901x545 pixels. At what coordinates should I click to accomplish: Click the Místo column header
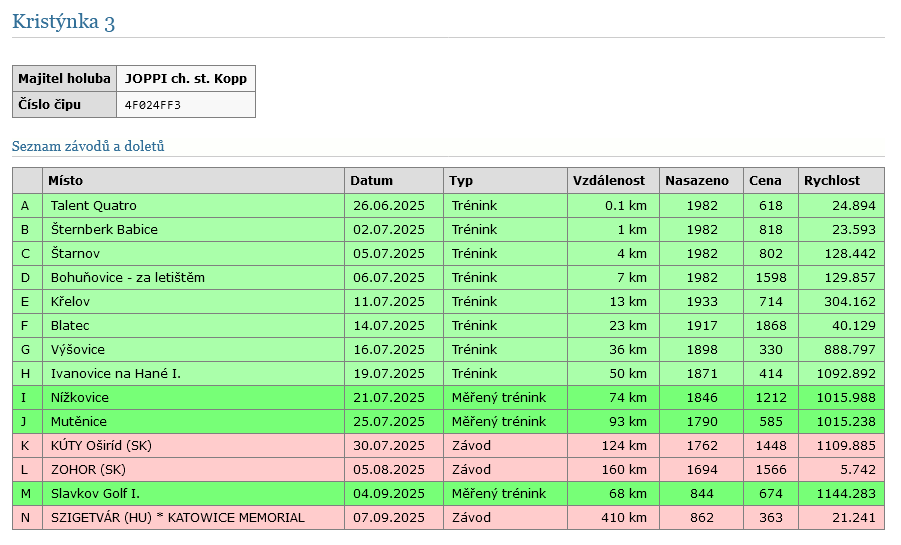66,181
